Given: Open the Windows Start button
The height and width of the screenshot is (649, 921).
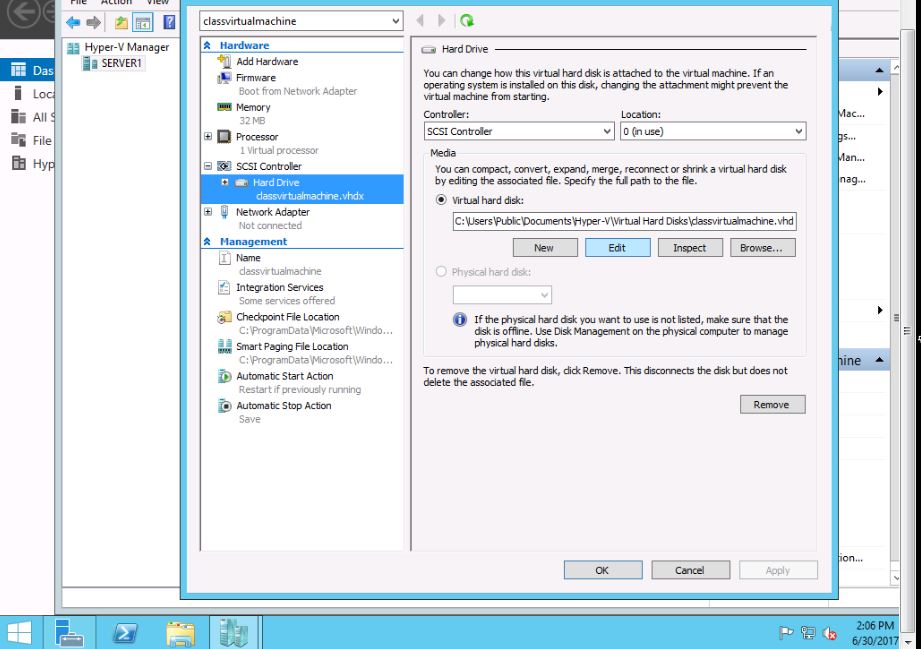Looking at the screenshot, I should tap(19, 633).
